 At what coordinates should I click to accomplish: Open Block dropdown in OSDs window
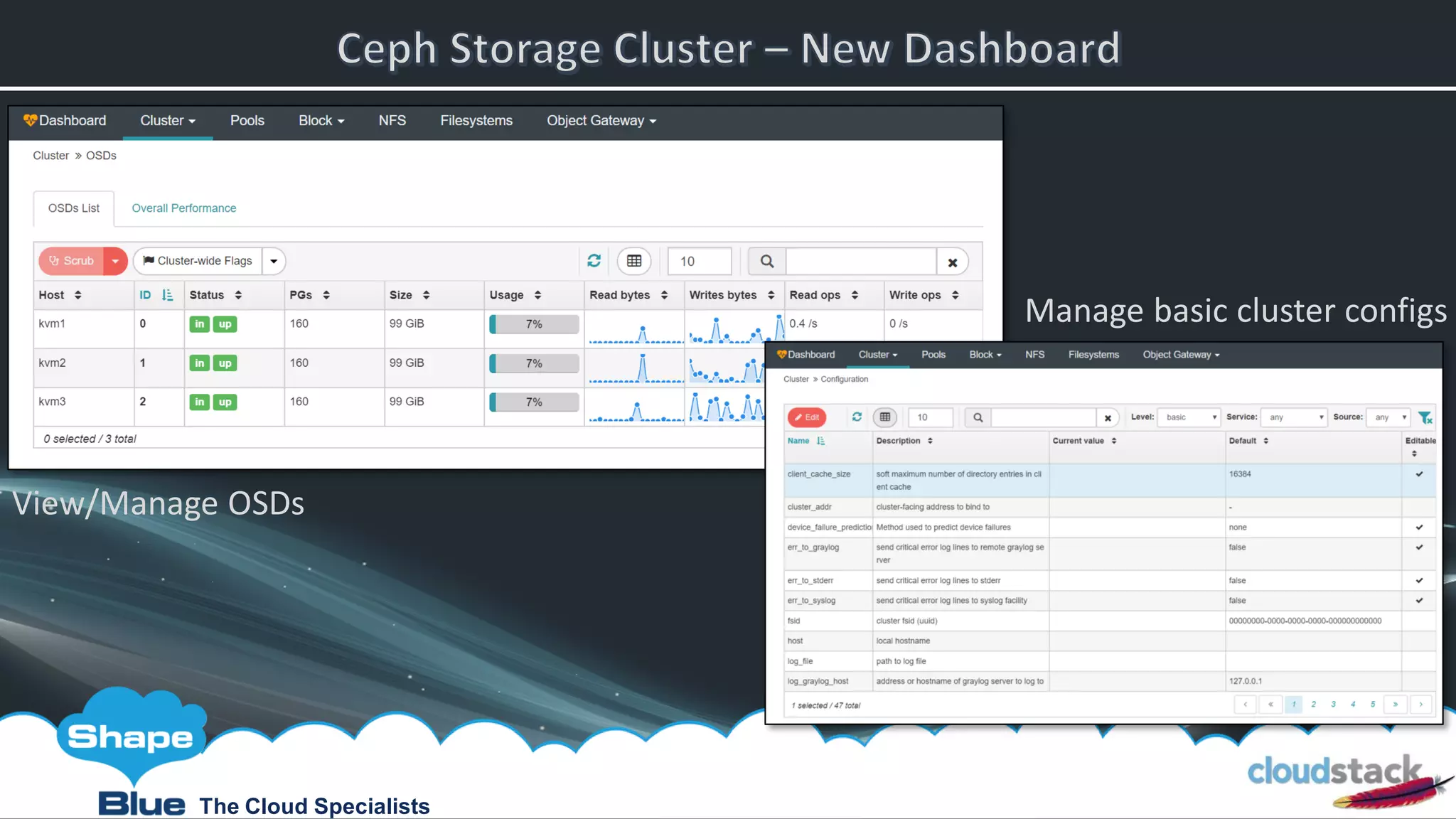(321, 121)
